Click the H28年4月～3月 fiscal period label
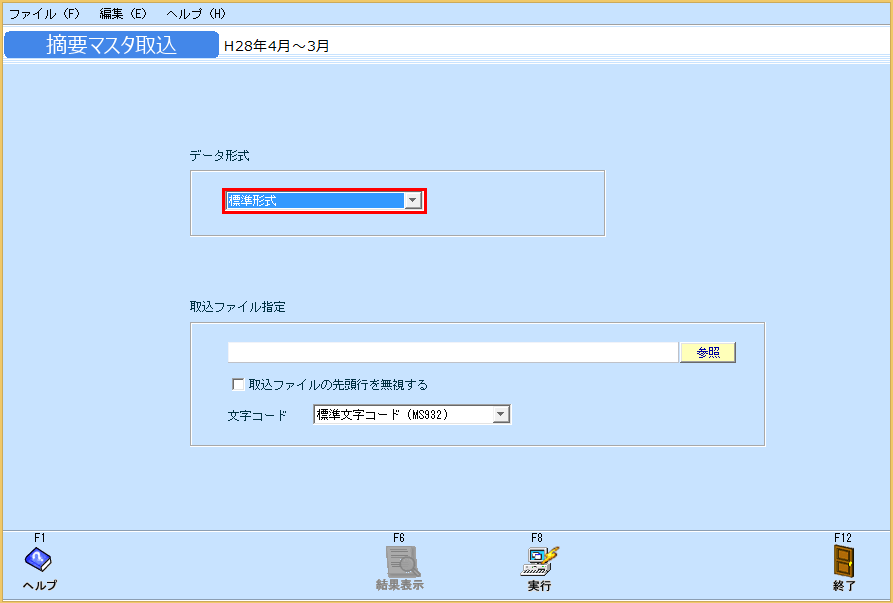 point(275,44)
